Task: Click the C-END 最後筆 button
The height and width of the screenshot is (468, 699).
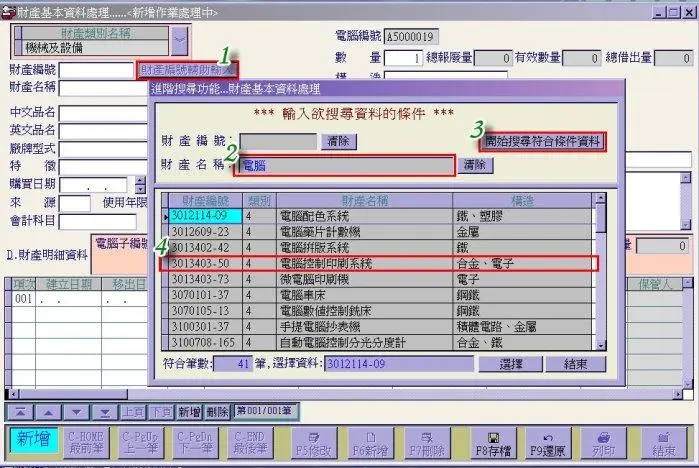Action: click(x=250, y=443)
